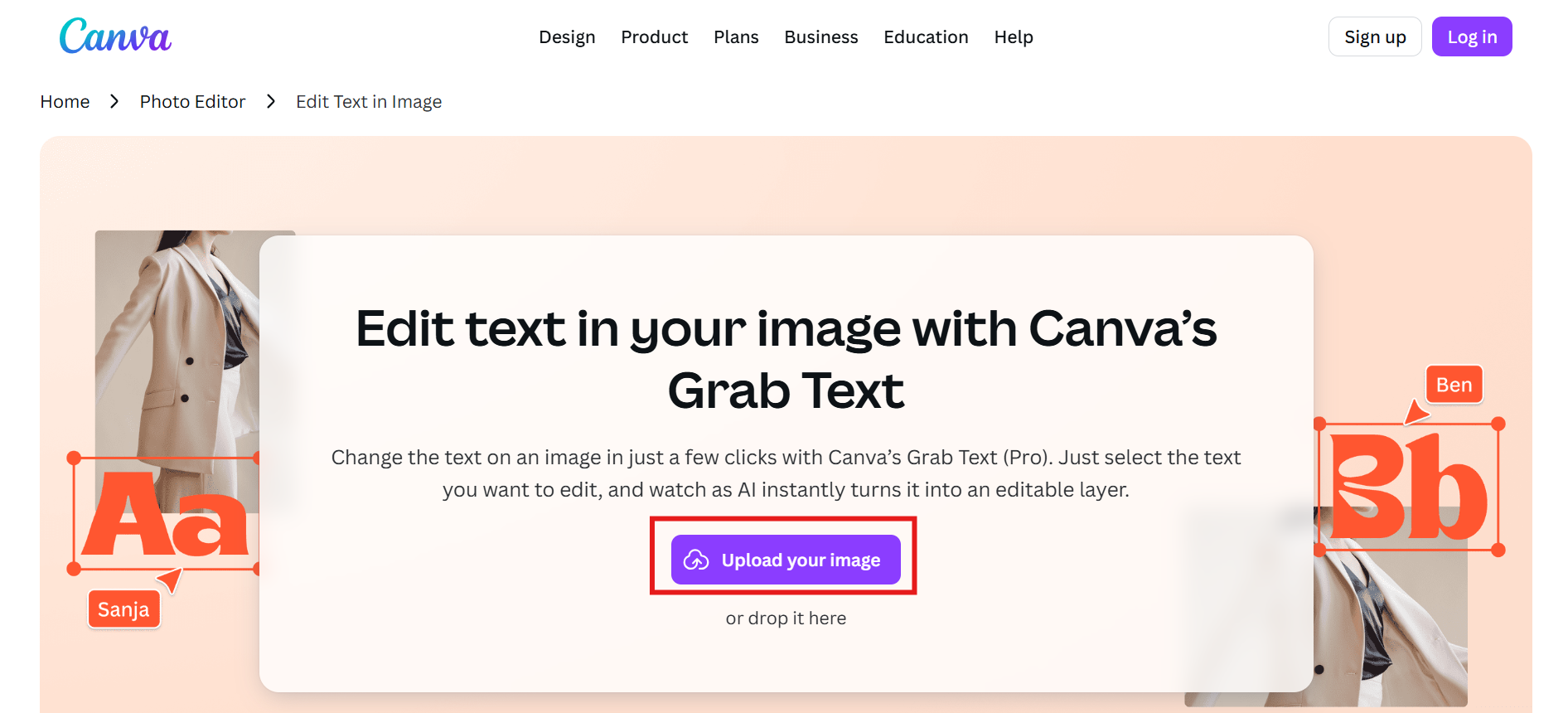
Task: Open the Education dropdown
Action: pyautogui.click(x=926, y=36)
